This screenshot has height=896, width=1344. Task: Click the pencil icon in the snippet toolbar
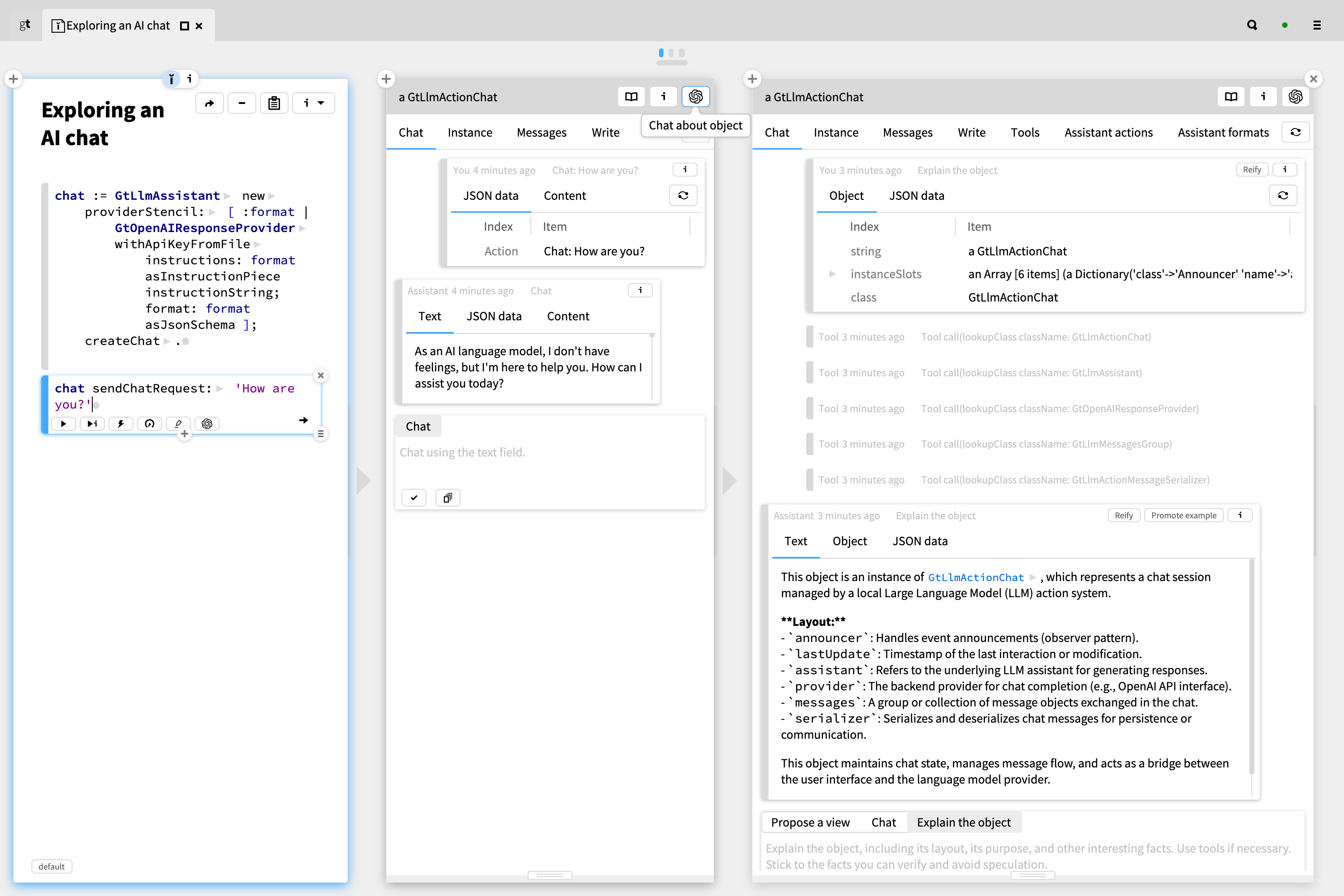(x=178, y=423)
